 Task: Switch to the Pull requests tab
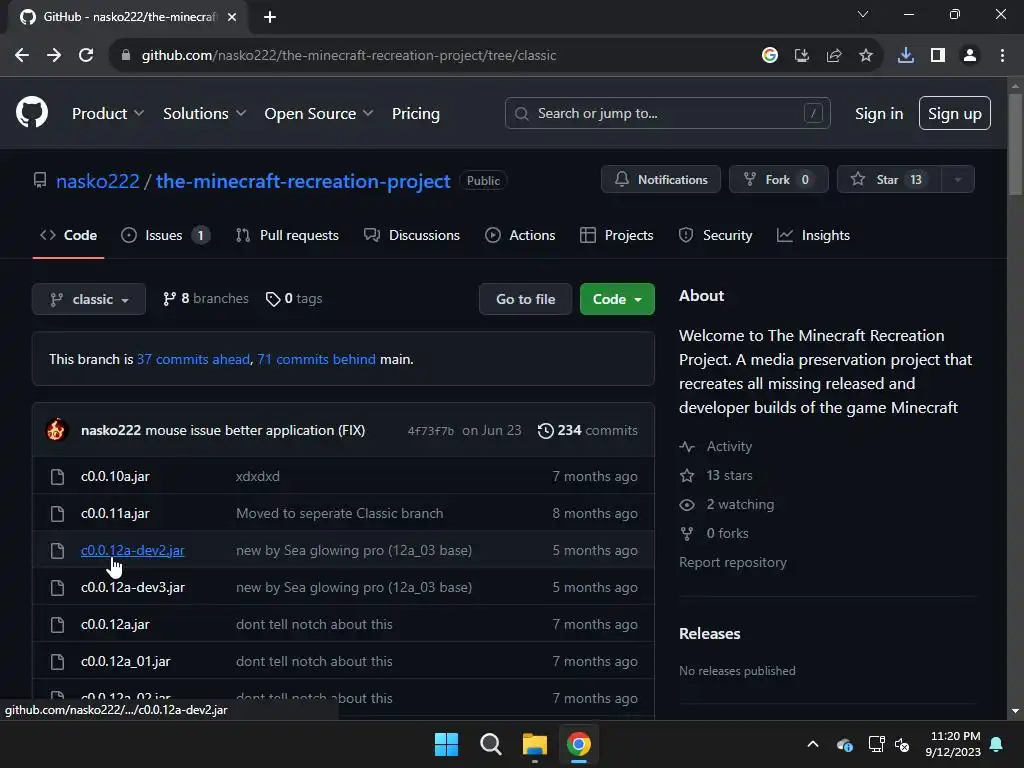(x=287, y=235)
